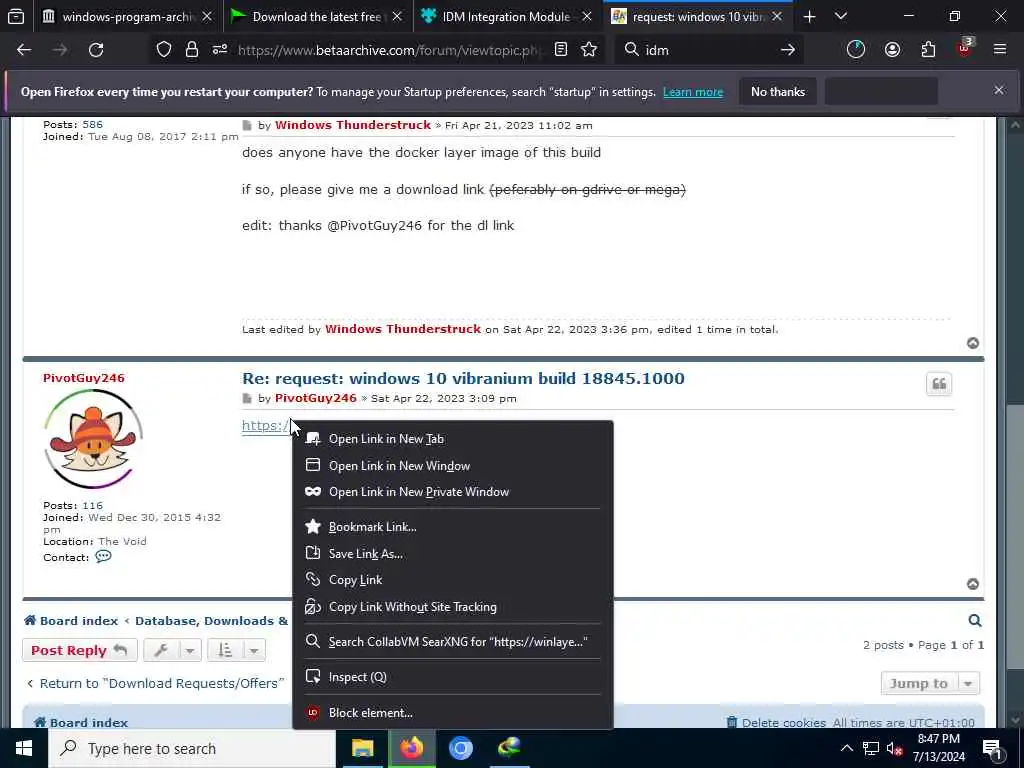Viewport: 1024px width, 768px height.
Task: Open the tracking protection shield icon
Action: [x=164, y=50]
